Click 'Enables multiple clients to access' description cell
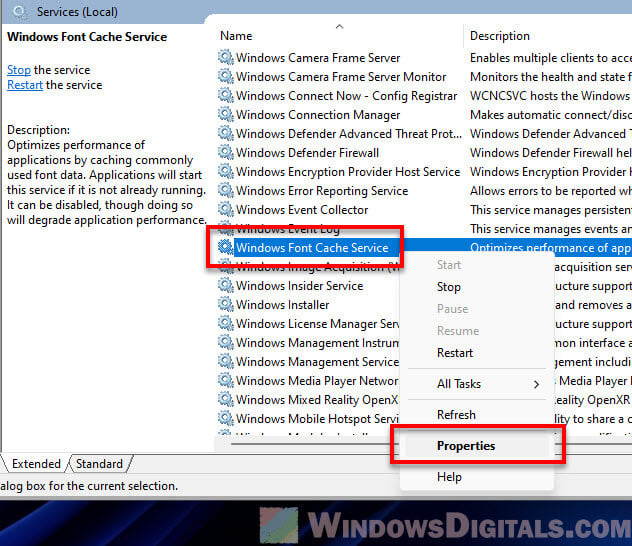The width and height of the screenshot is (632, 546). pos(551,58)
